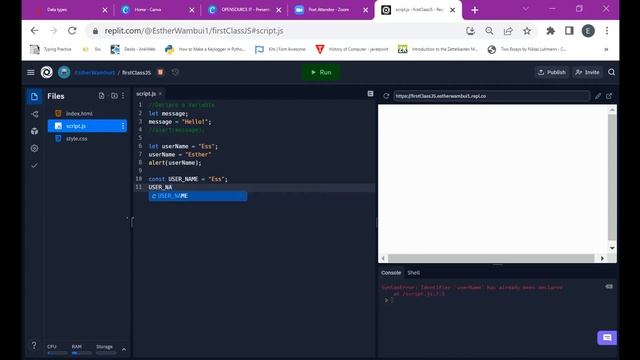Add a new folder in Files panel
This screenshot has height=360, width=640.
114,96
